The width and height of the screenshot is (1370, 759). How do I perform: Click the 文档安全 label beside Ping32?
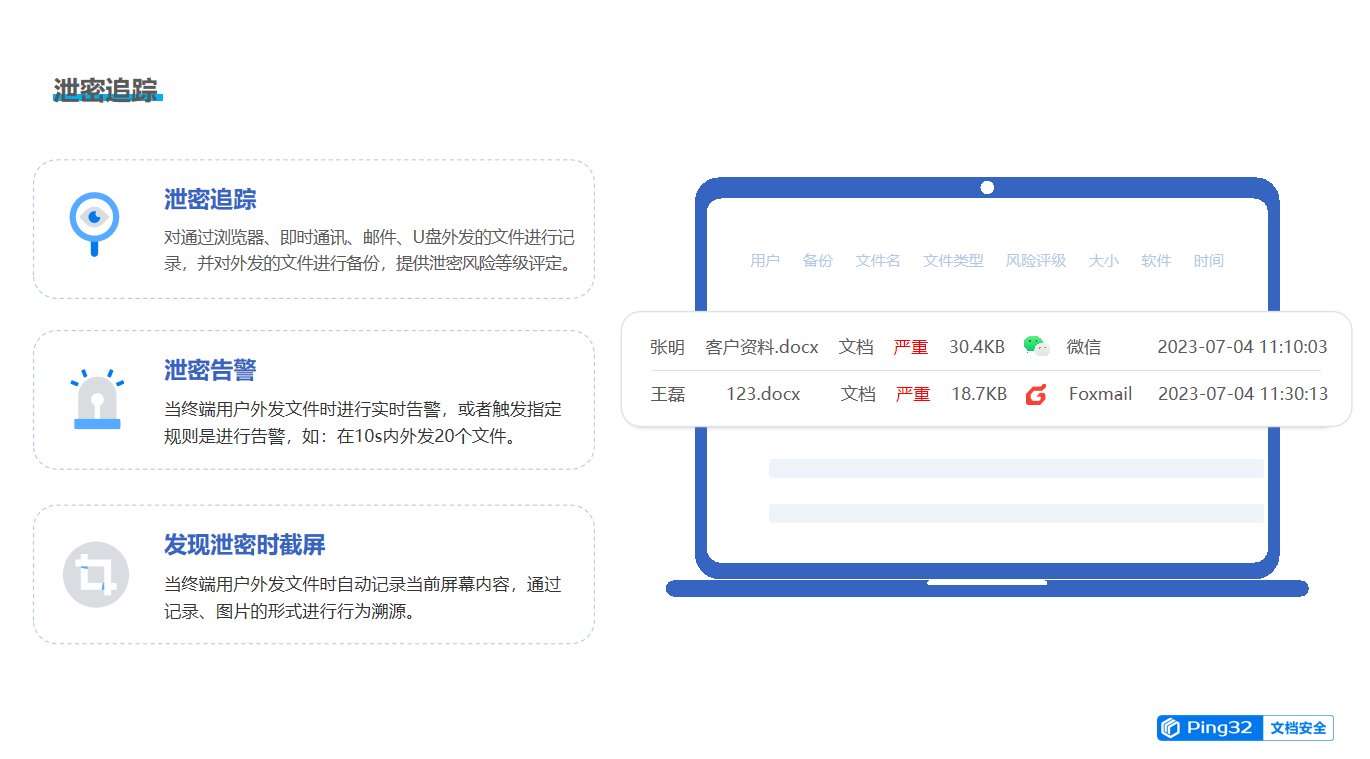click(1299, 728)
